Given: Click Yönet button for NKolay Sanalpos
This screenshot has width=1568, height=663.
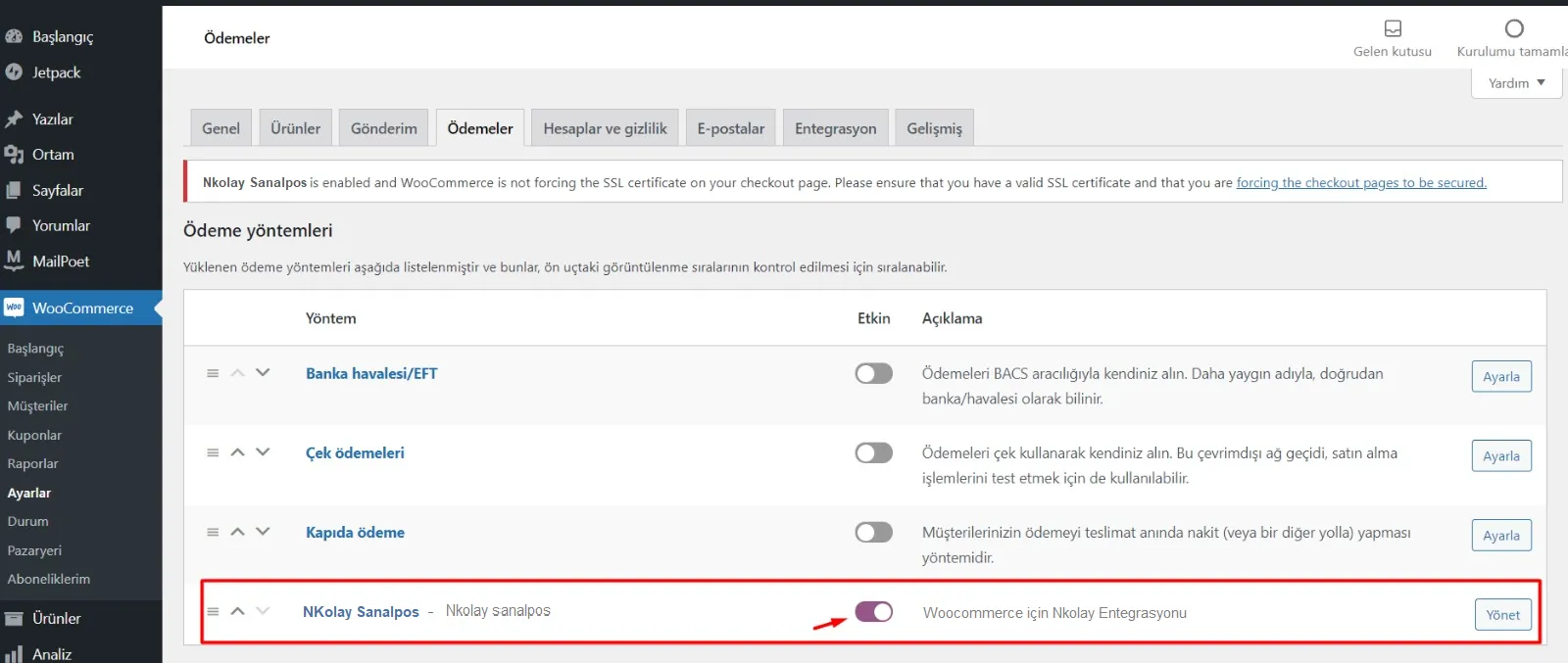Looking at the screenshot, I should tap(1501, 615).
